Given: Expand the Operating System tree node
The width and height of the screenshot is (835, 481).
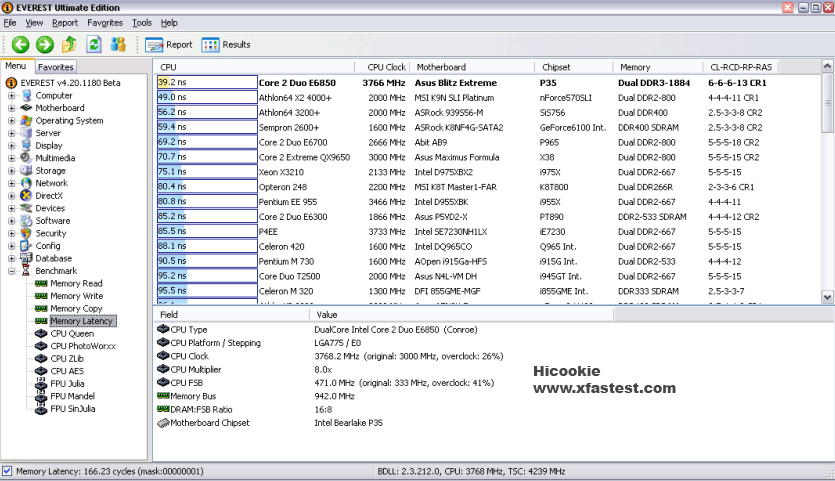Looking at the screenshot, I should (x=11, y=120).
